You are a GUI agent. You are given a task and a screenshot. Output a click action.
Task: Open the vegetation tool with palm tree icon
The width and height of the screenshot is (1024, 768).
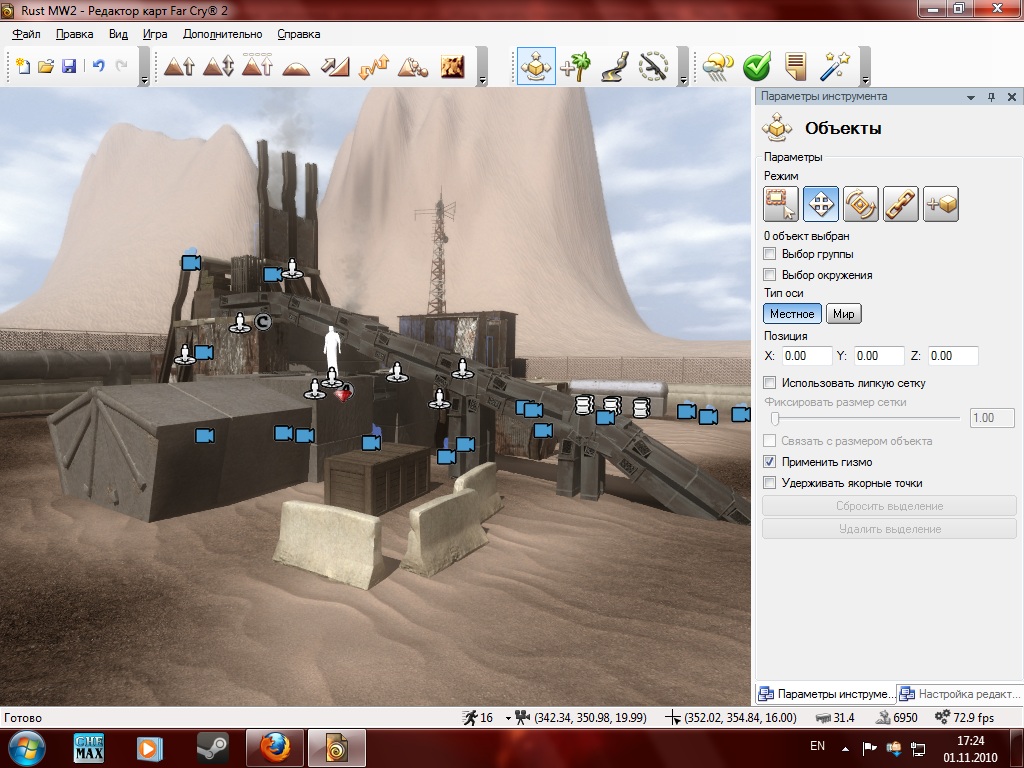point(575,66)
